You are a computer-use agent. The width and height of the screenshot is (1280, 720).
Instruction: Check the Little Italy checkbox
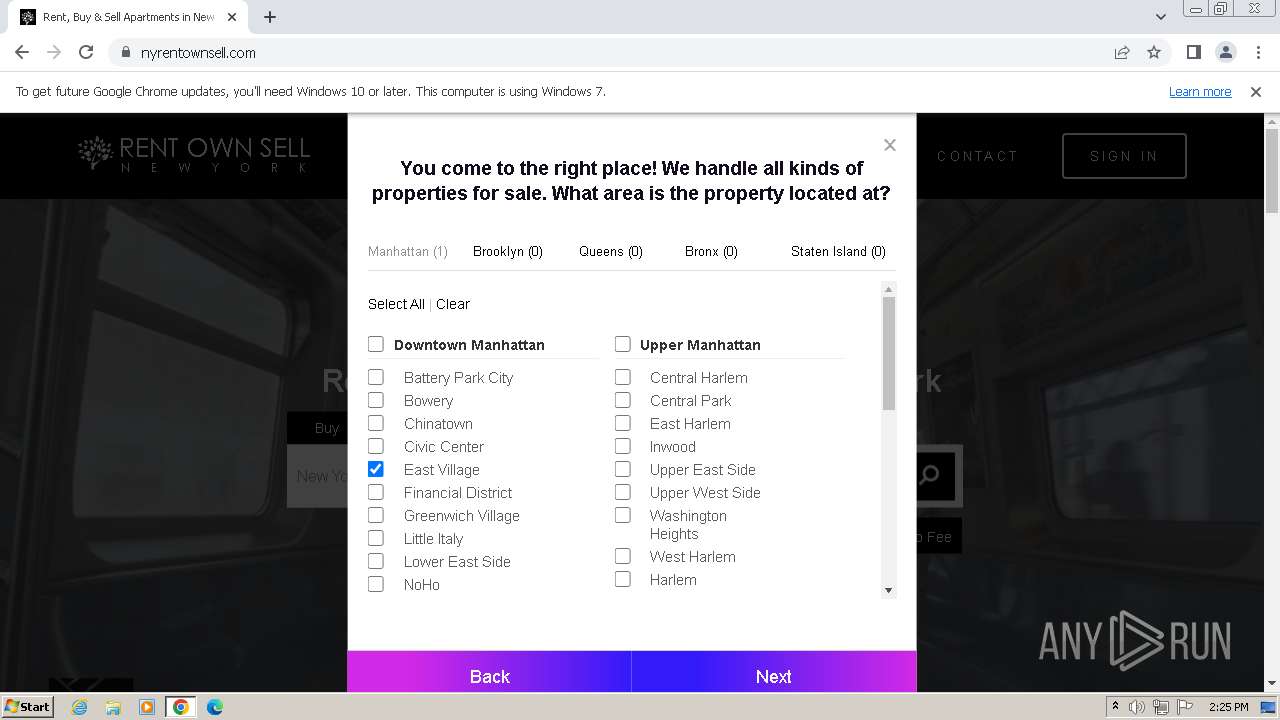(376, 538)
